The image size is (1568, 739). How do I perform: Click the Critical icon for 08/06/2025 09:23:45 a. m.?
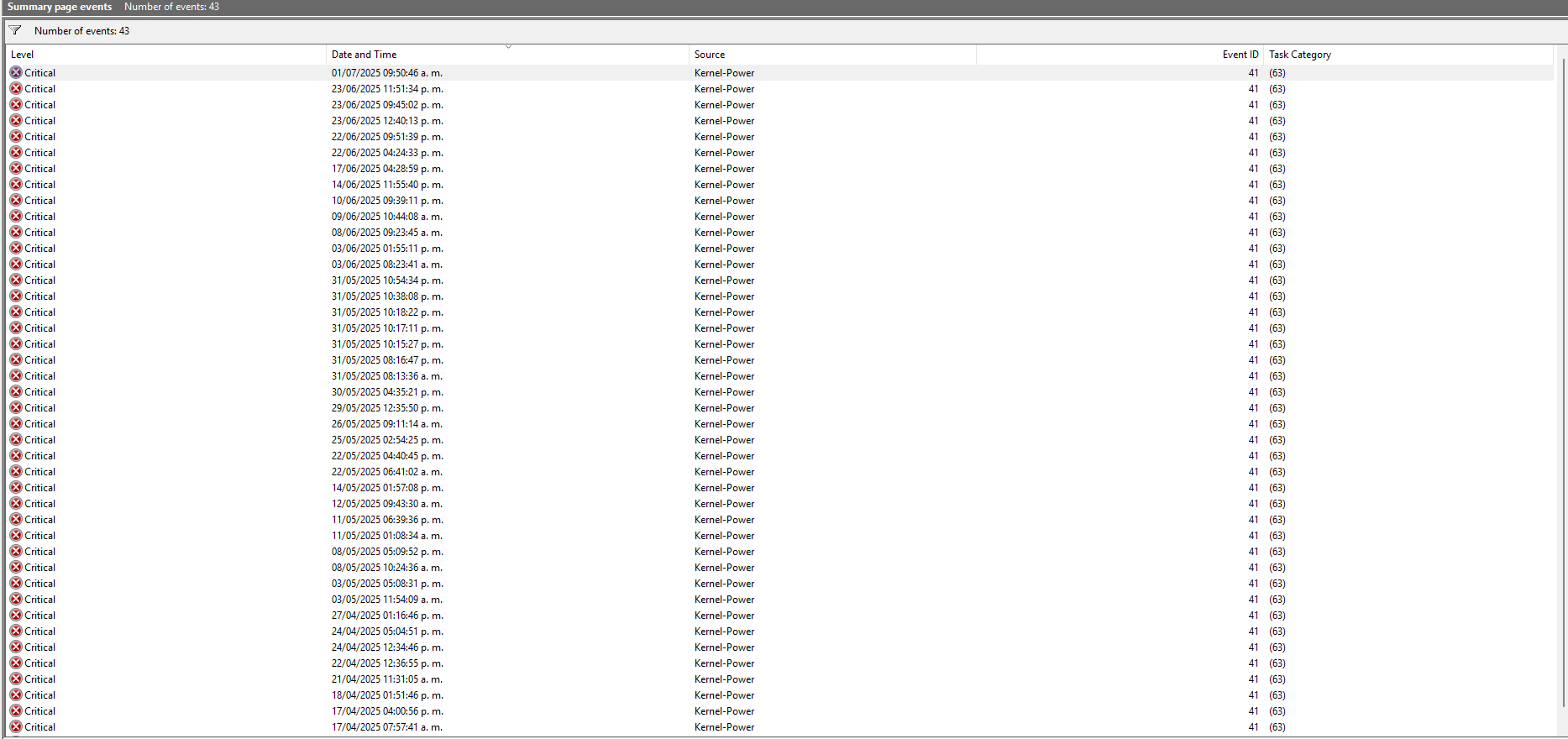[16, 233]
